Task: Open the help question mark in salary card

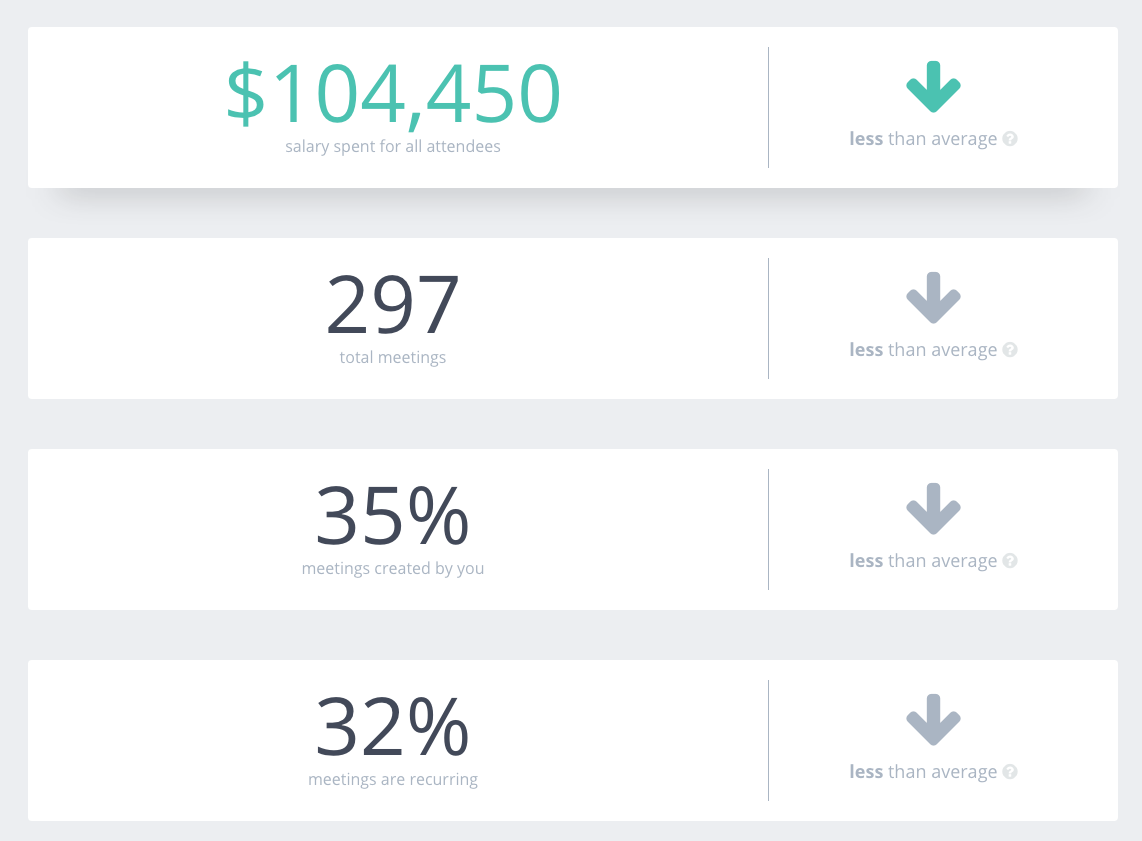Action: pos(1009,139)
